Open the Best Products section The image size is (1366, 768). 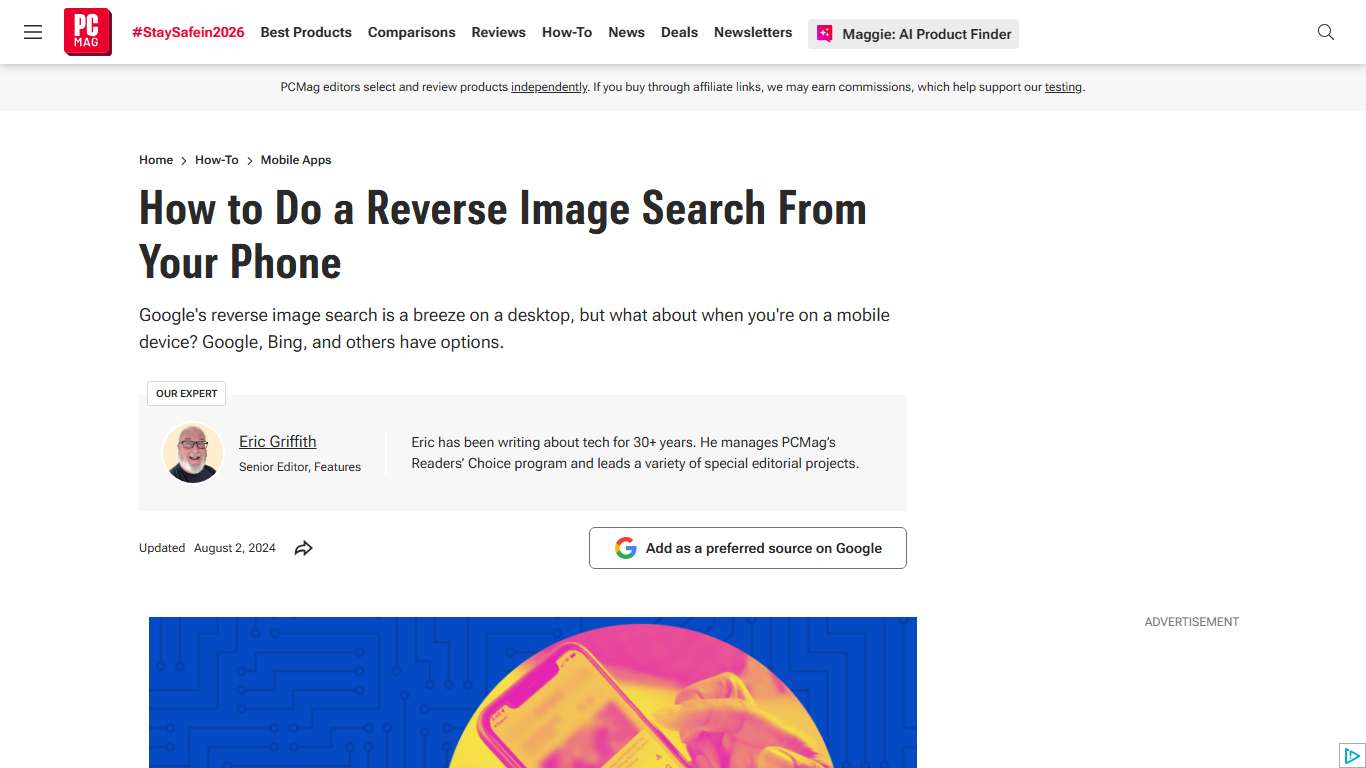(x=305, y=32)
